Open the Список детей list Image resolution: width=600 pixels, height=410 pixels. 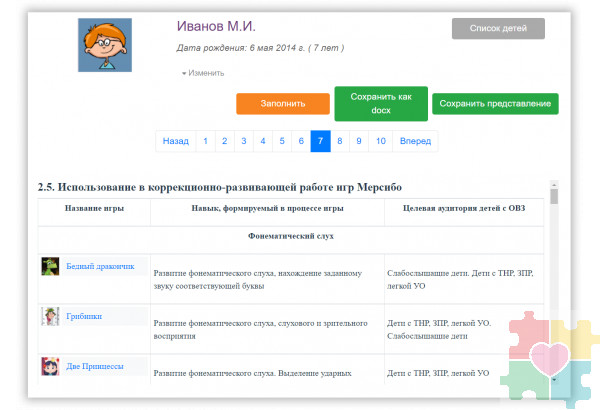tap(498, 28)
